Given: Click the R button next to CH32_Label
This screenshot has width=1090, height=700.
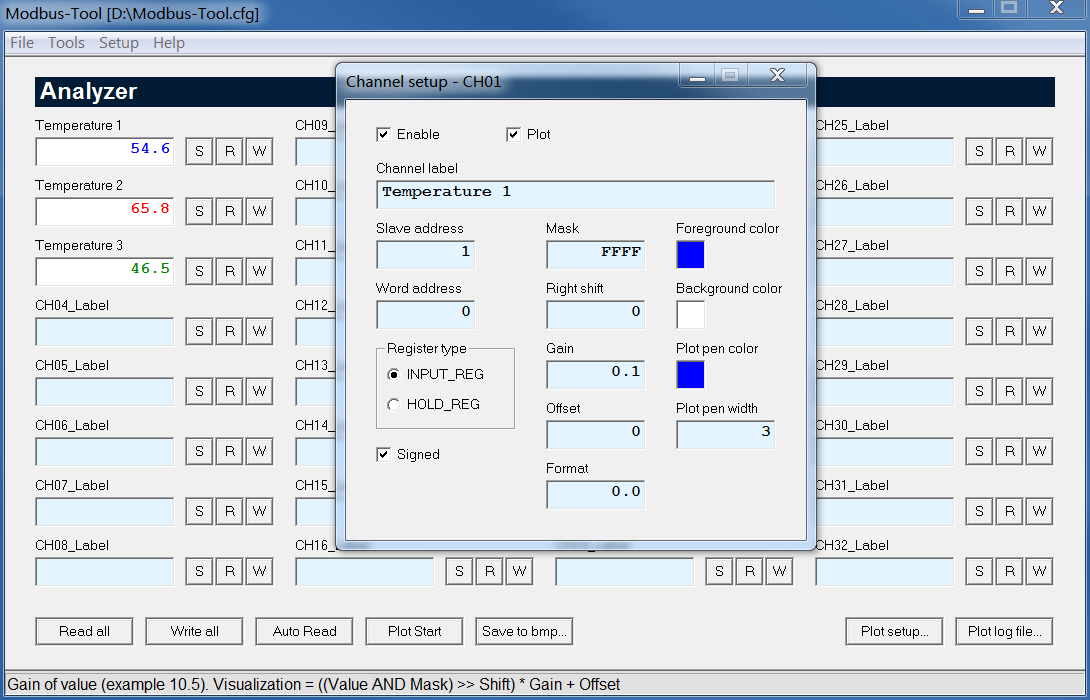Looking at the screenshot, I should pyautogui.click(x=1009, y=571).
